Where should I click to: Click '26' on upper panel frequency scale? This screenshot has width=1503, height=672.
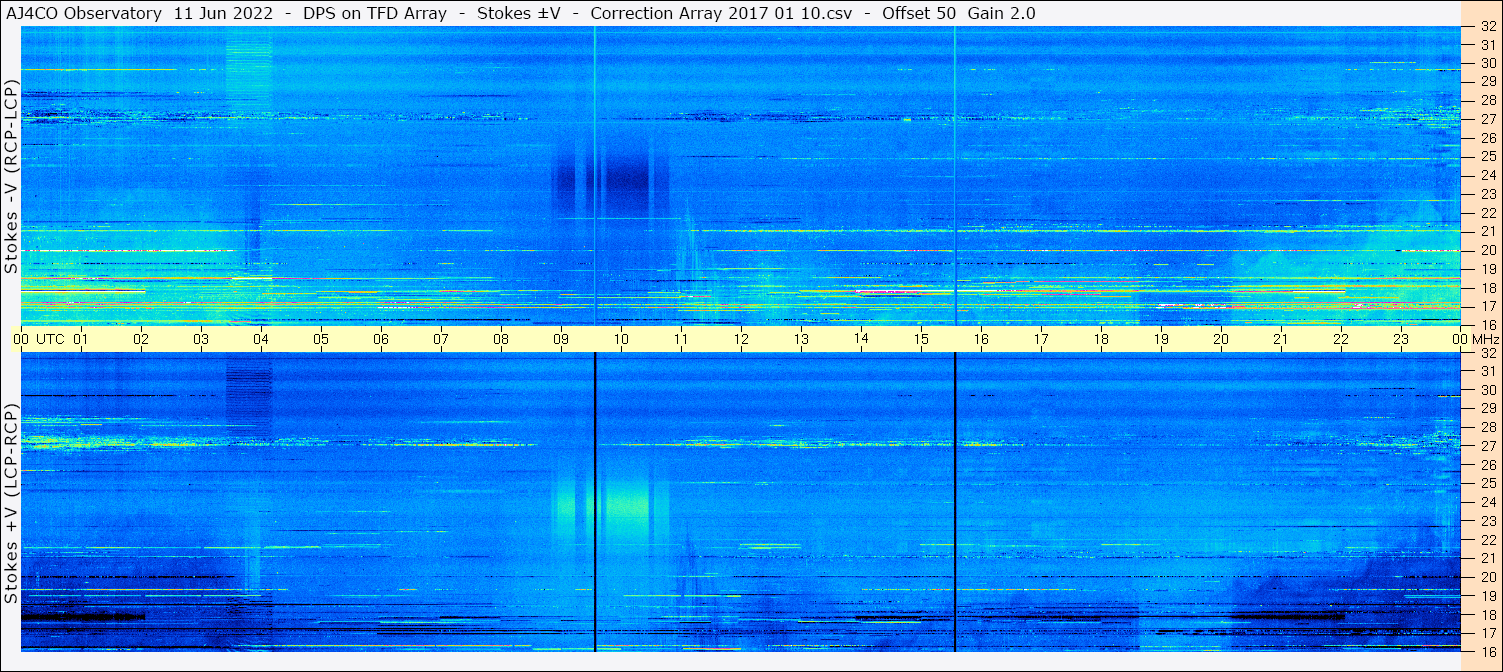pos(1488,137)
